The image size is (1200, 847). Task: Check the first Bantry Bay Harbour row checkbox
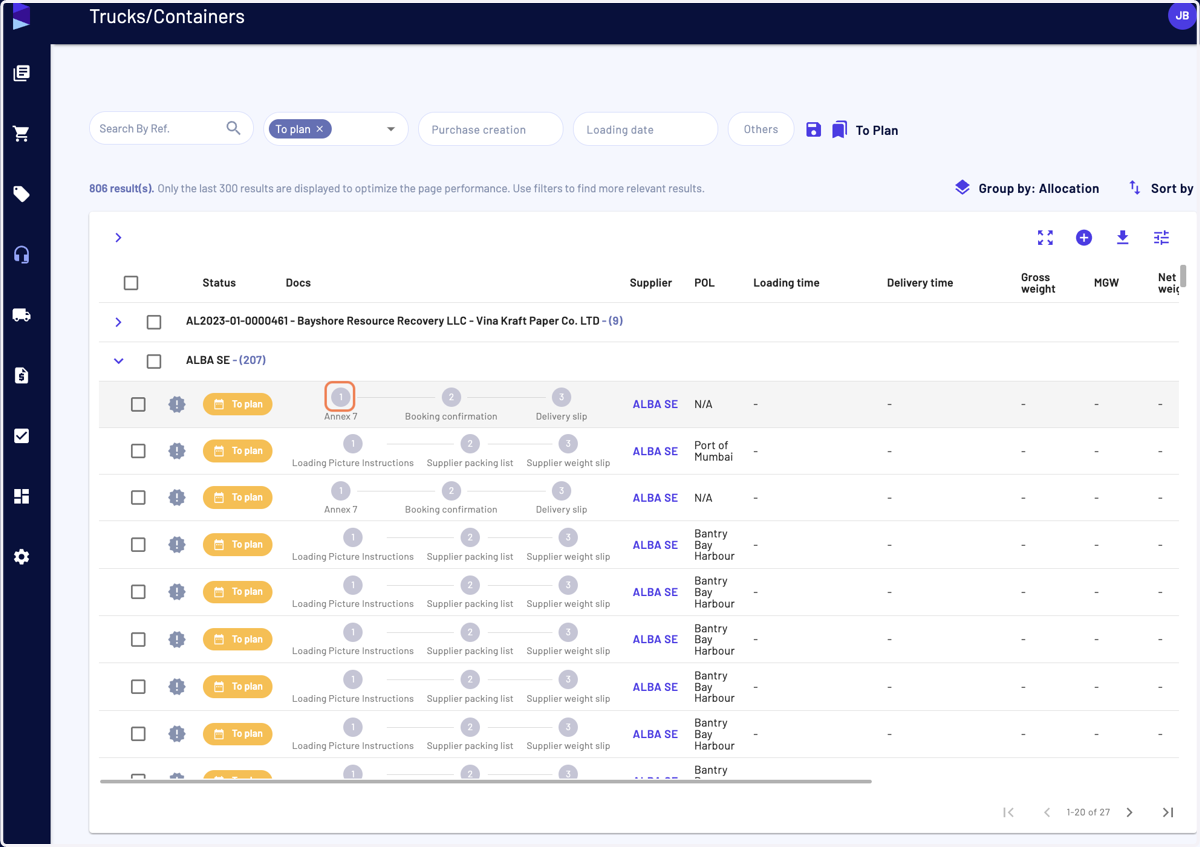[138, 545]
